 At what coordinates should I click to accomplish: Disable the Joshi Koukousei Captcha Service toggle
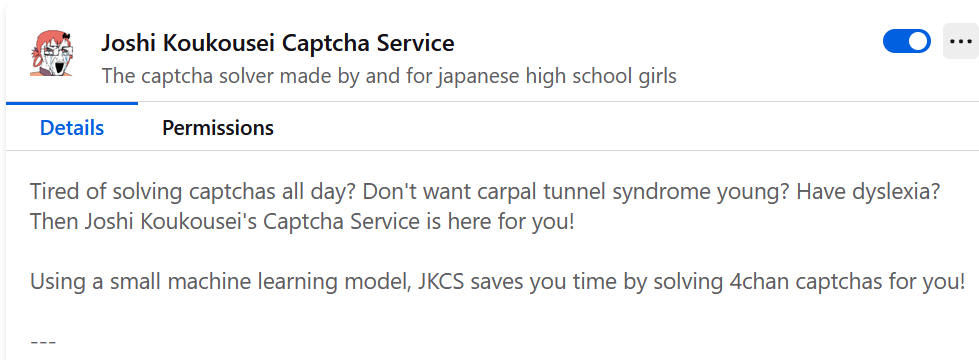[x=907, y=42]
